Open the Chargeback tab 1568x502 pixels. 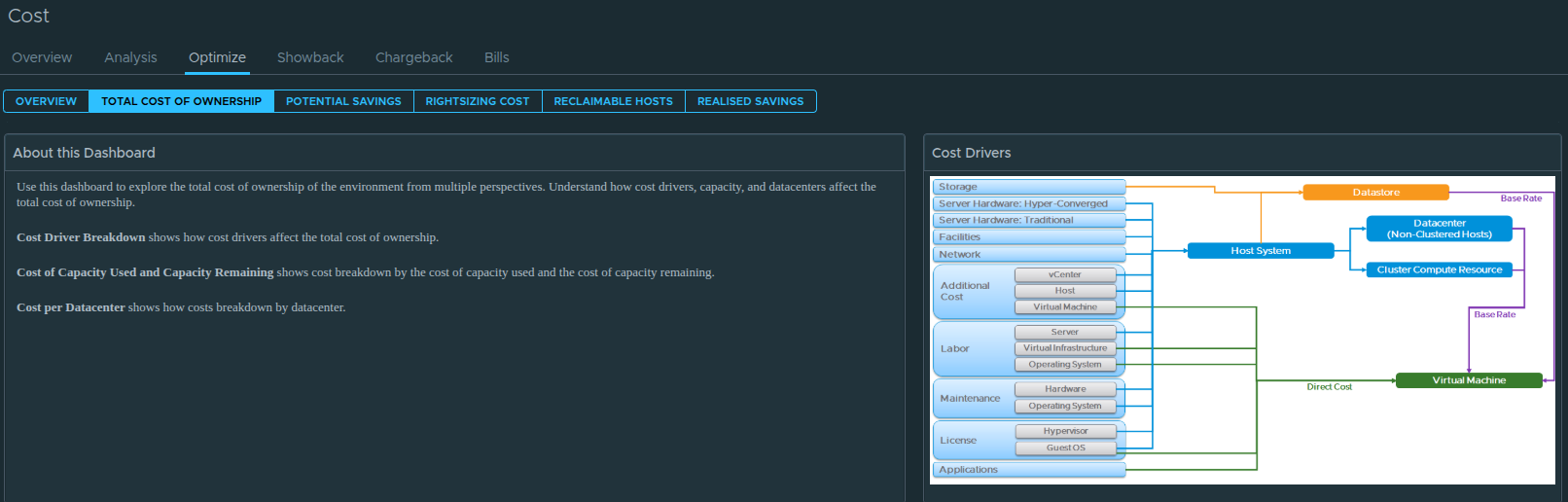click(413, 57)
